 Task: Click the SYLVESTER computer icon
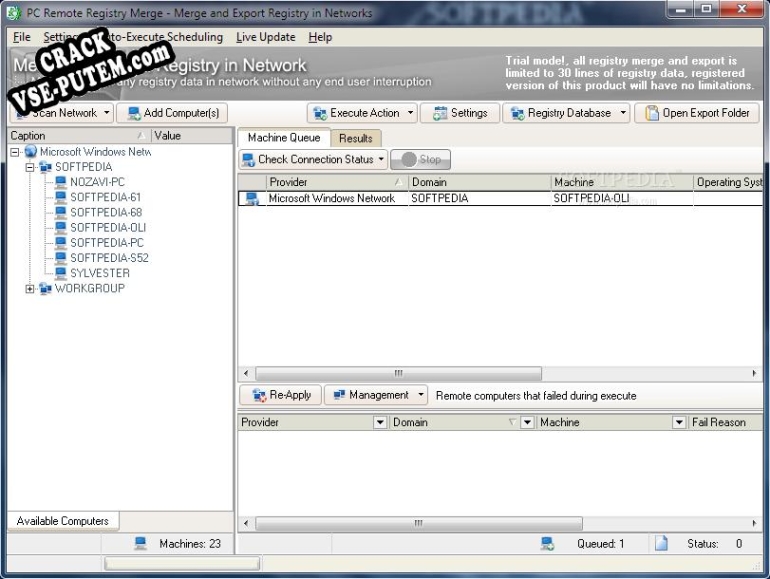(61, 273)
